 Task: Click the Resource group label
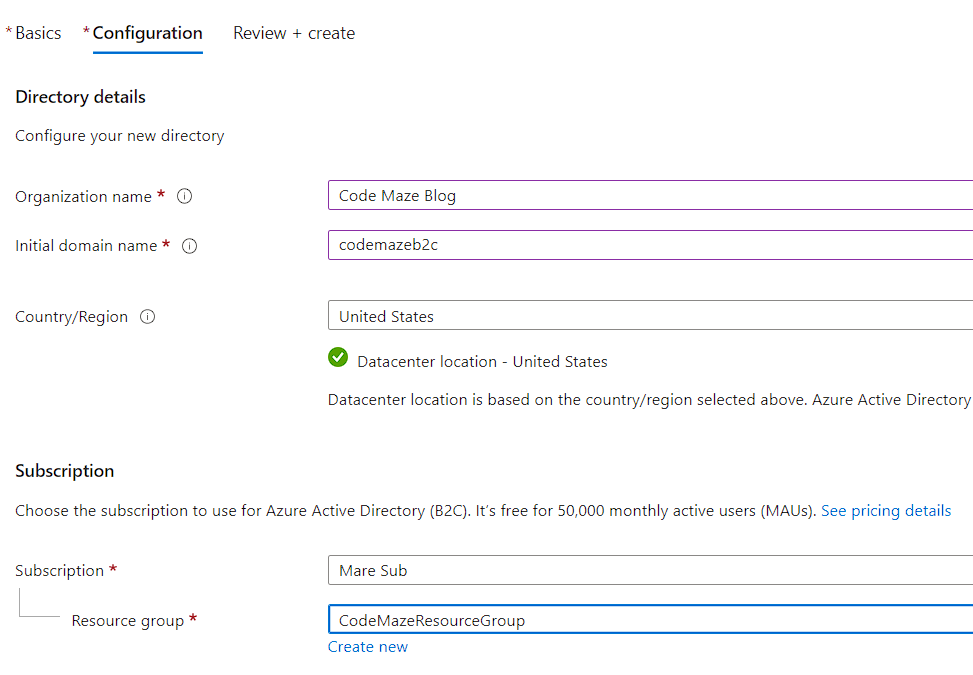tap(128, 621)
